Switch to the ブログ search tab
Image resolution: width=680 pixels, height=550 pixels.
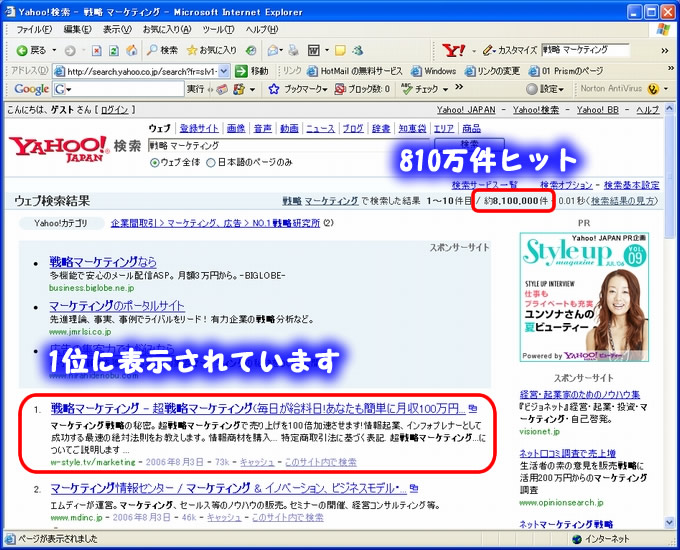point(353,128)
